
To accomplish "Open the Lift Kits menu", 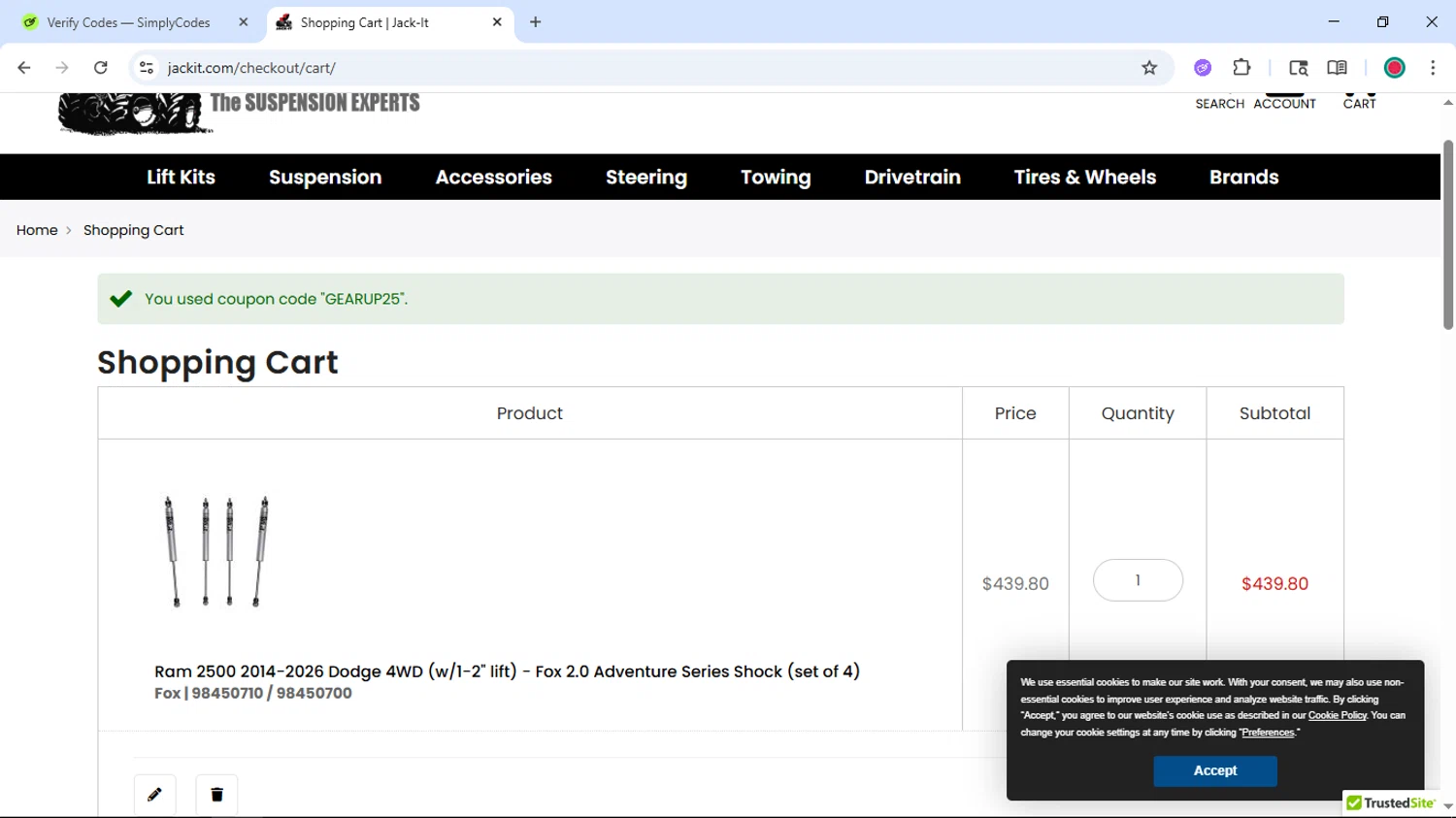I will tap(182, 178).
